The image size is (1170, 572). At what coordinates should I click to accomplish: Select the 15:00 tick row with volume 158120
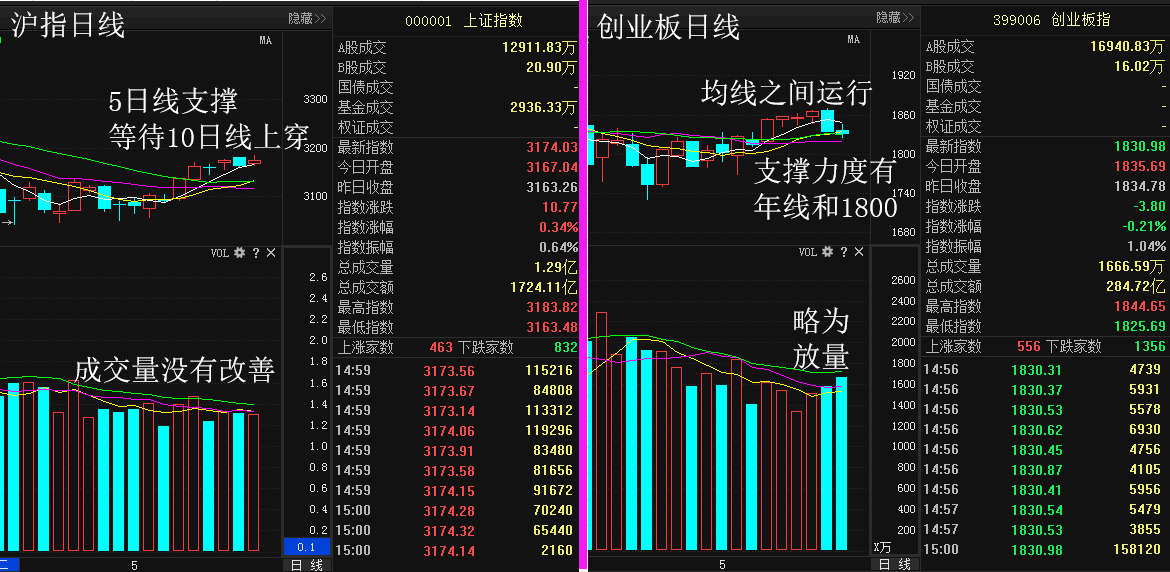(1045, 550)
